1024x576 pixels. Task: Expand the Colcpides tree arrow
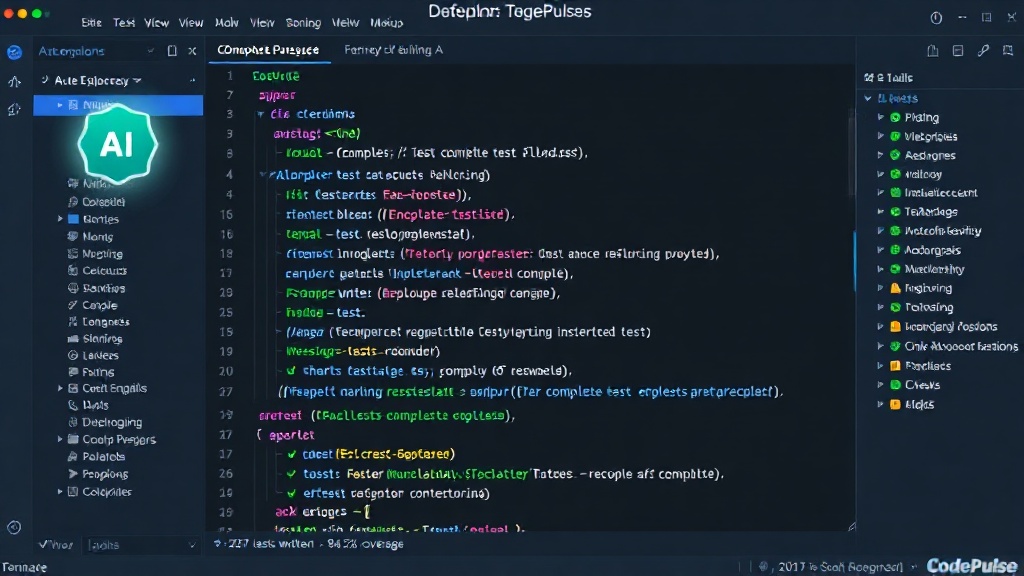60,492
